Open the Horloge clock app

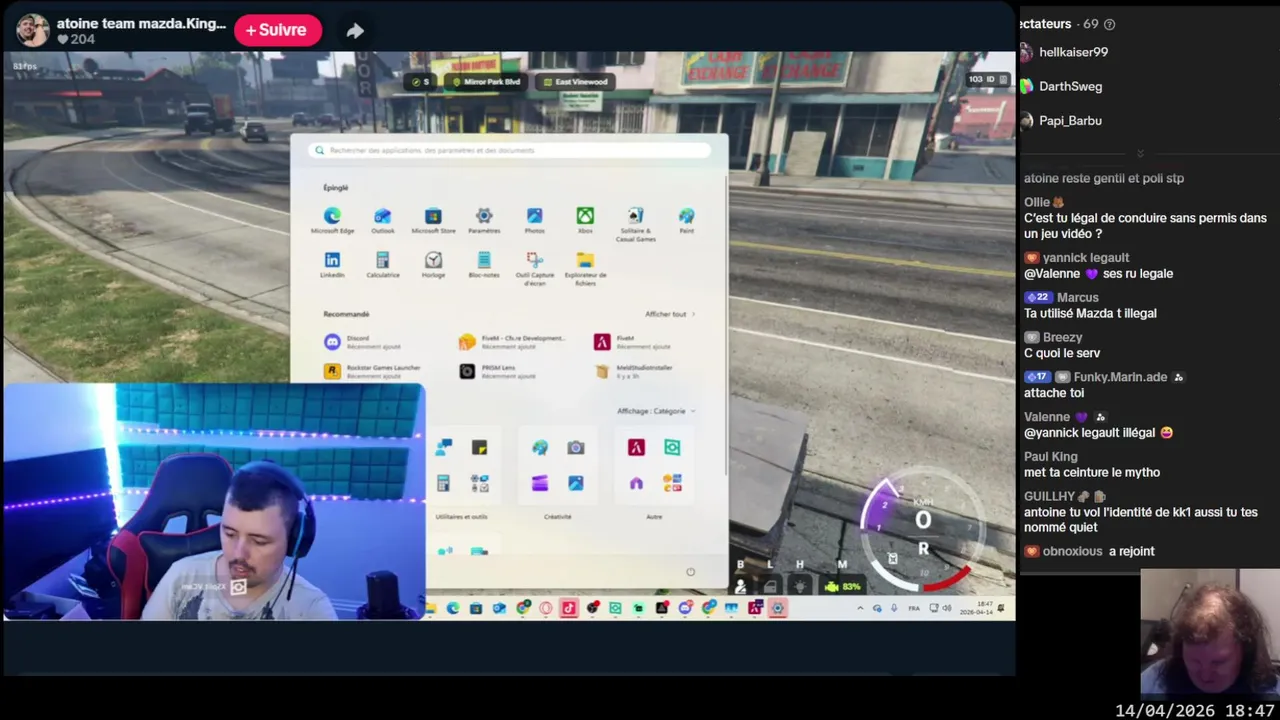click(x=433, y=264)
